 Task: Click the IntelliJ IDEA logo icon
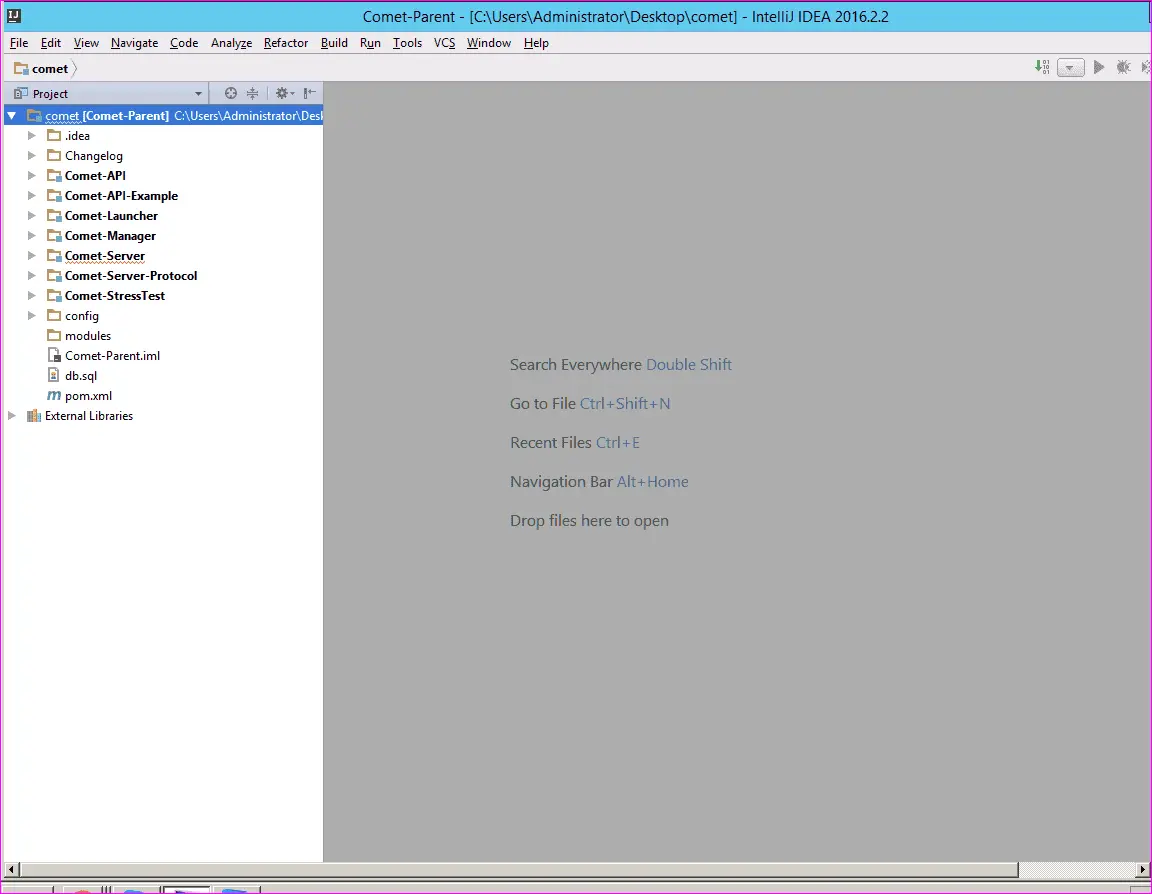(x=13, y=15)
